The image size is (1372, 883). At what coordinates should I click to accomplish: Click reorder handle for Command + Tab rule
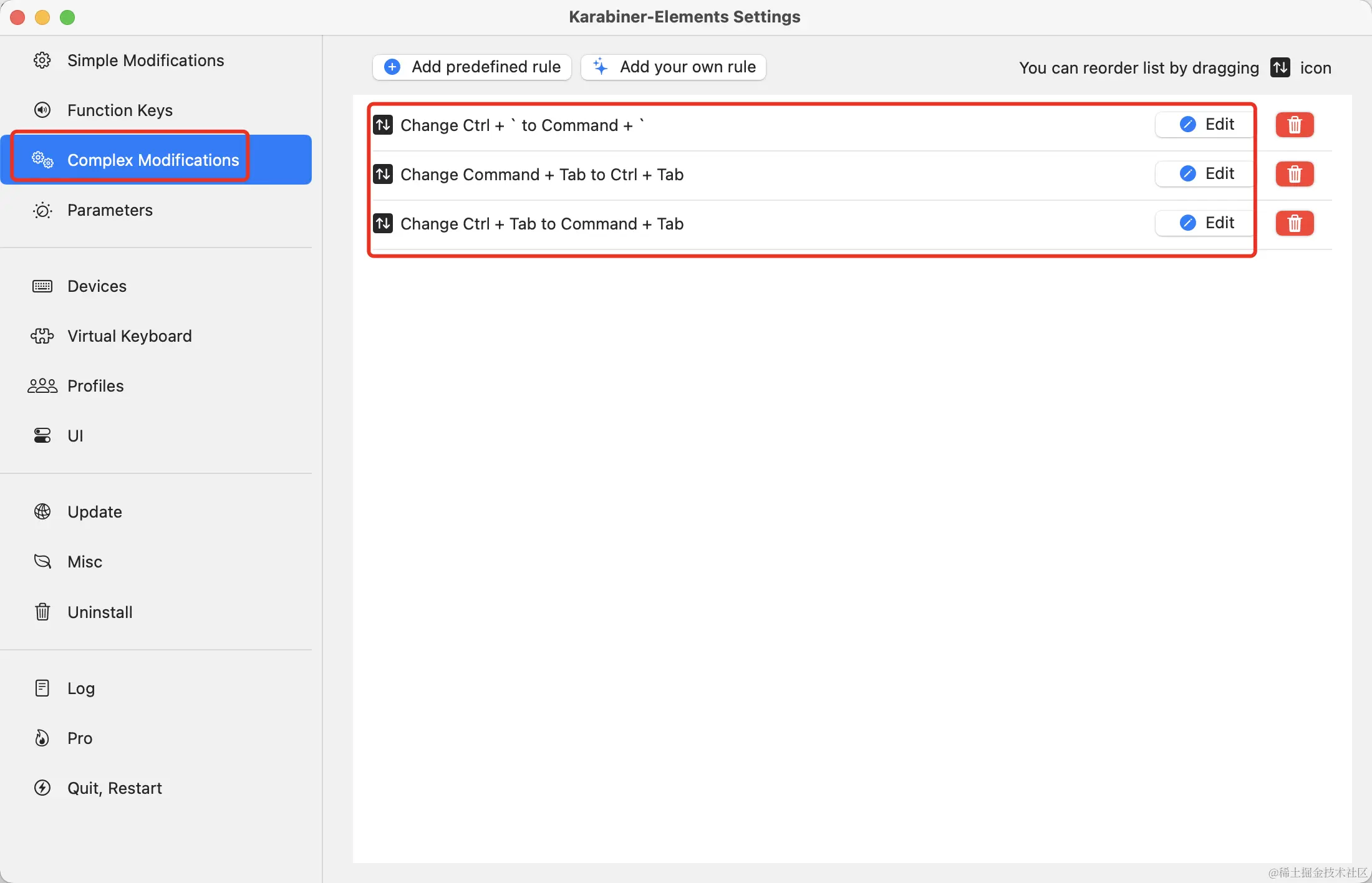[x=383, y=174]
